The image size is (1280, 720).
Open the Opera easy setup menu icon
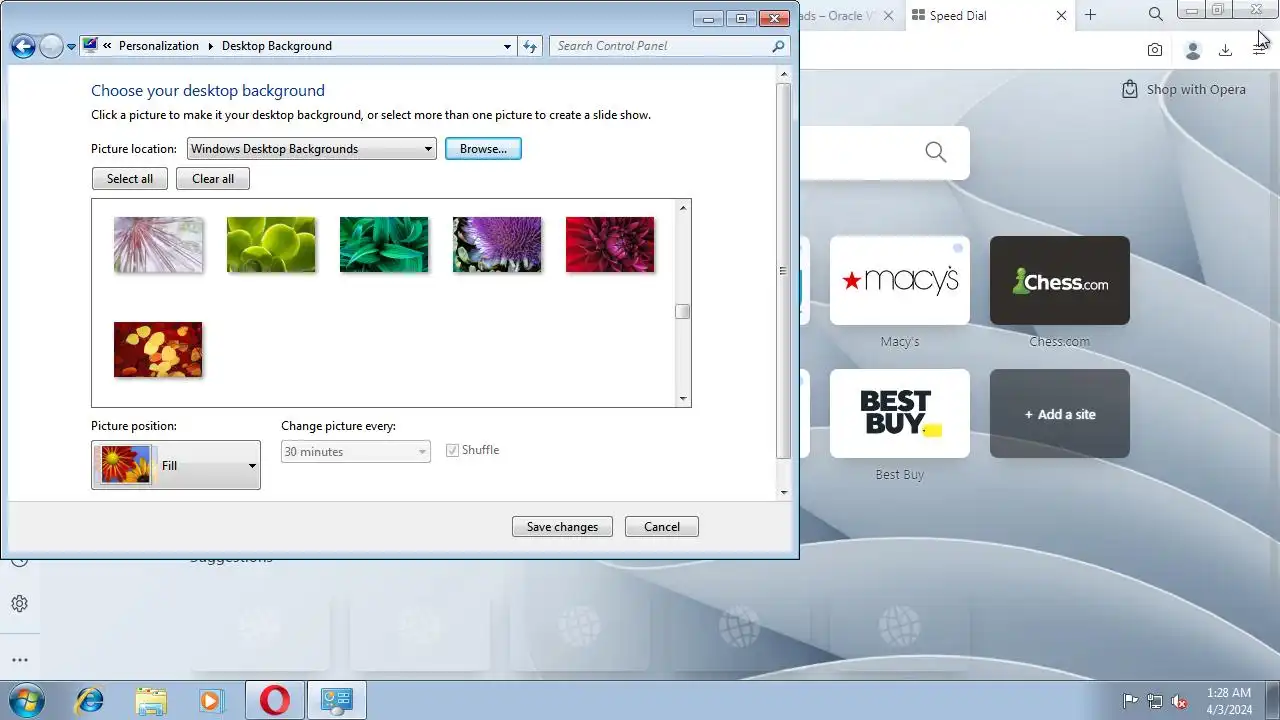point(1259,50)
